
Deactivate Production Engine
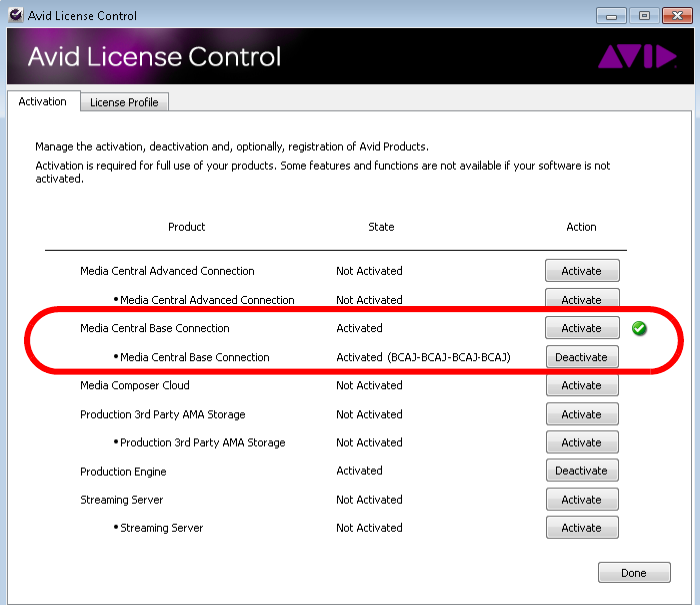[581, 471]
